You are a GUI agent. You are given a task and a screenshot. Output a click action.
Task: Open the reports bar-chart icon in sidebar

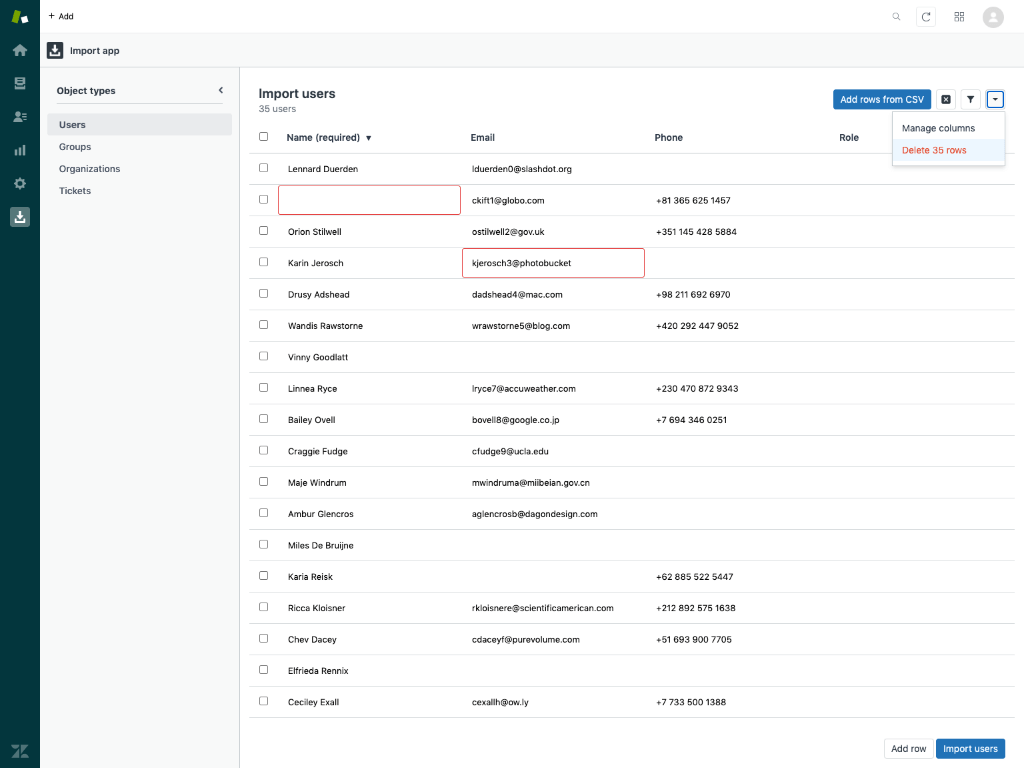(20, 150)
